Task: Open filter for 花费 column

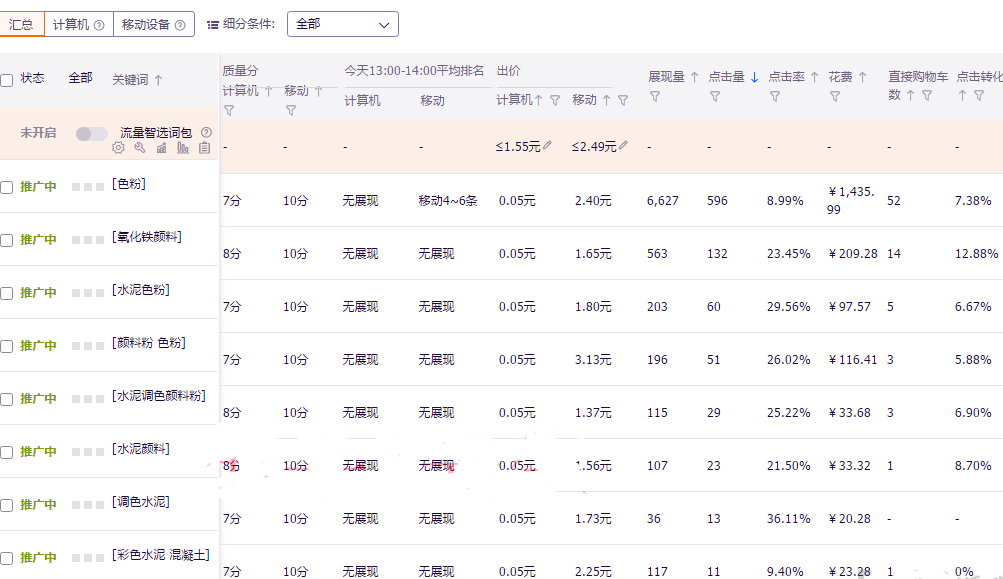Action: tap(835, 97)
